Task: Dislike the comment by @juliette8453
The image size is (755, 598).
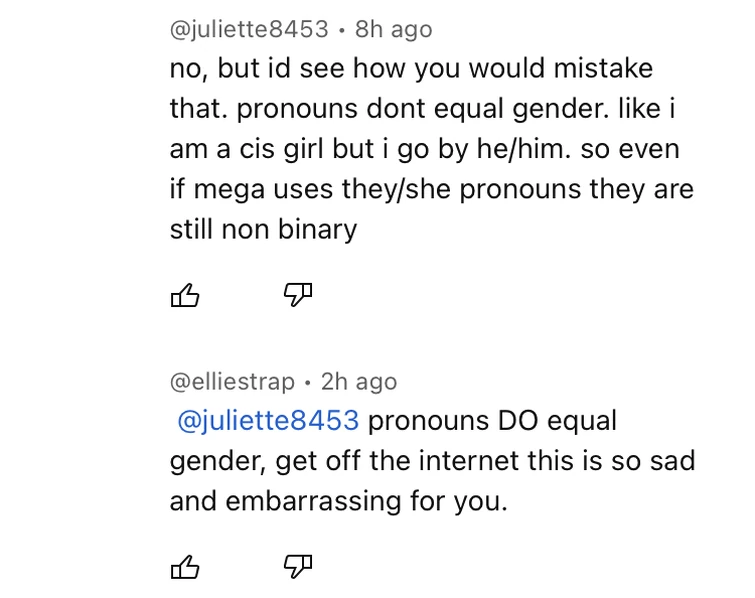Action: point(298,295)
